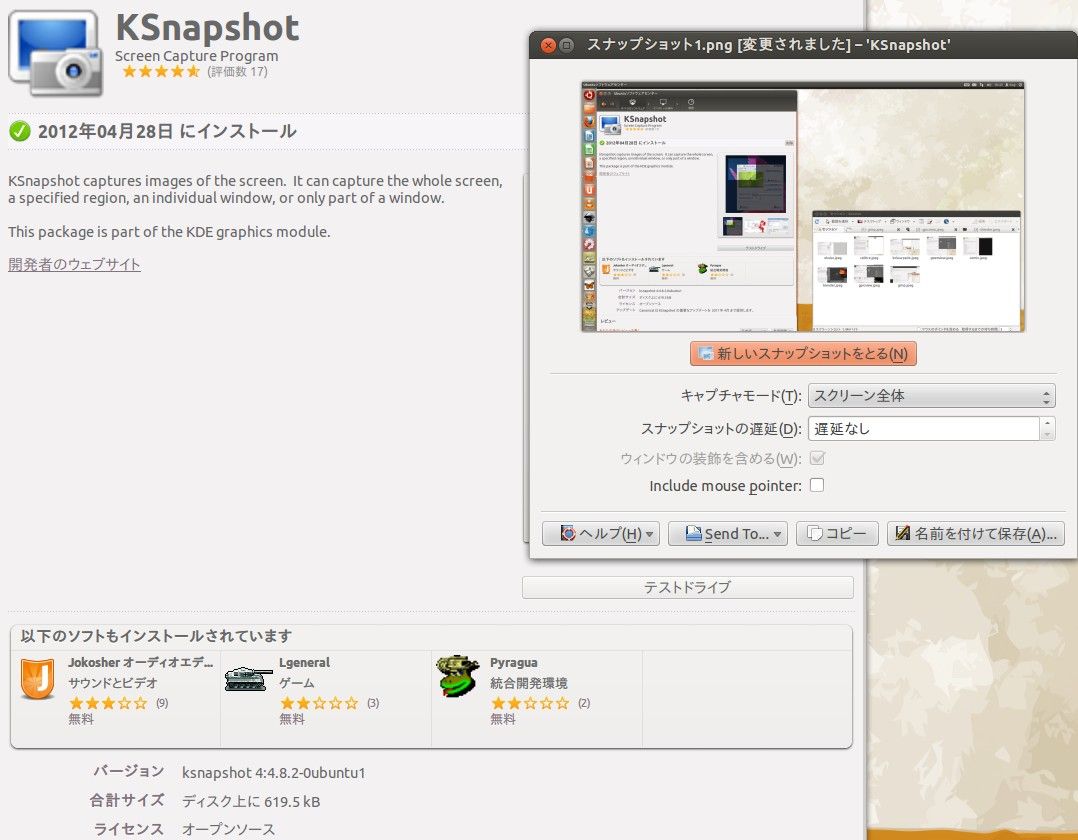The height and width of the screenshot is (840, 1078).
Task: Copy the snapshot with the コピー button
Action: pyautogui.click(x=837, y=533)
